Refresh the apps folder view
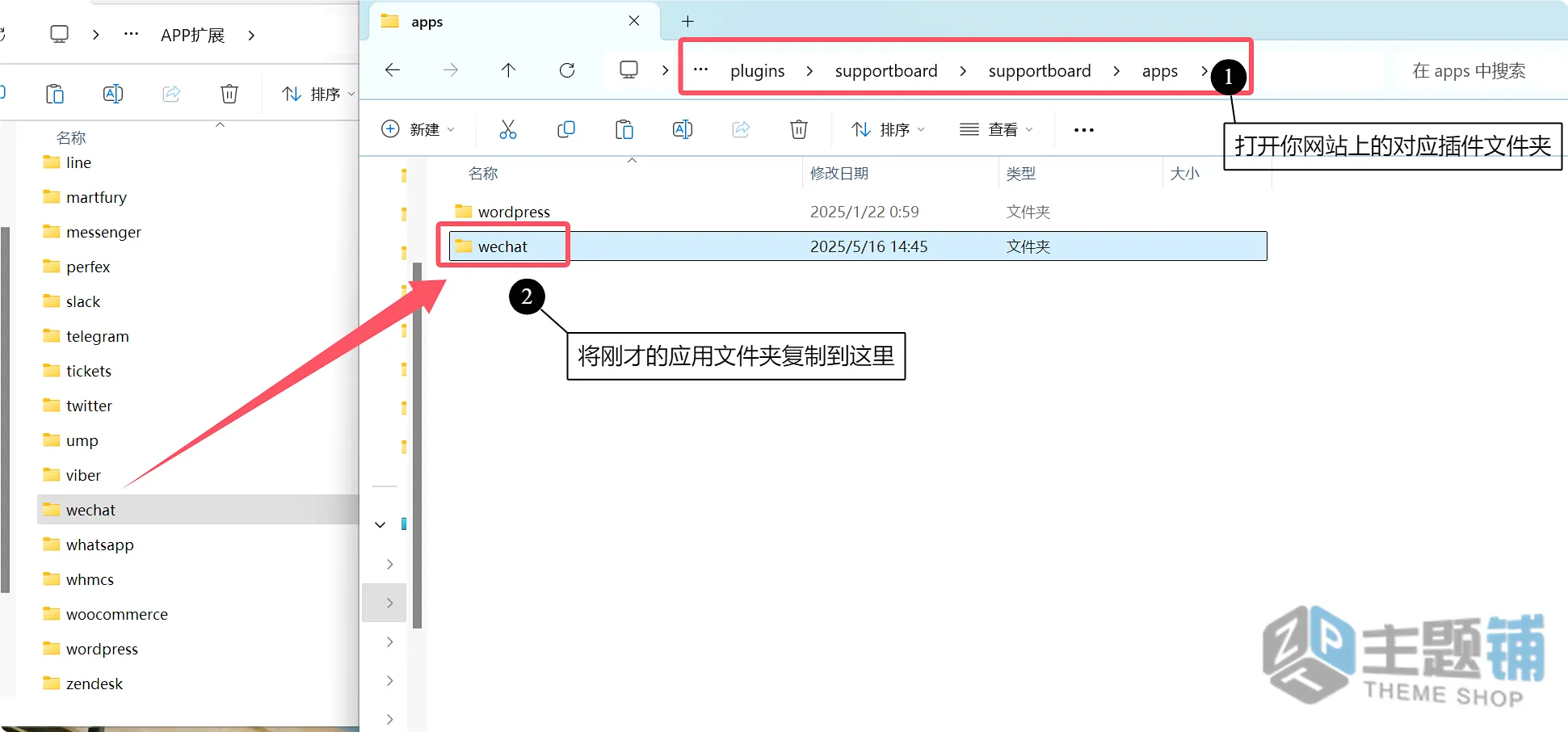 click(x=567, y=70)
